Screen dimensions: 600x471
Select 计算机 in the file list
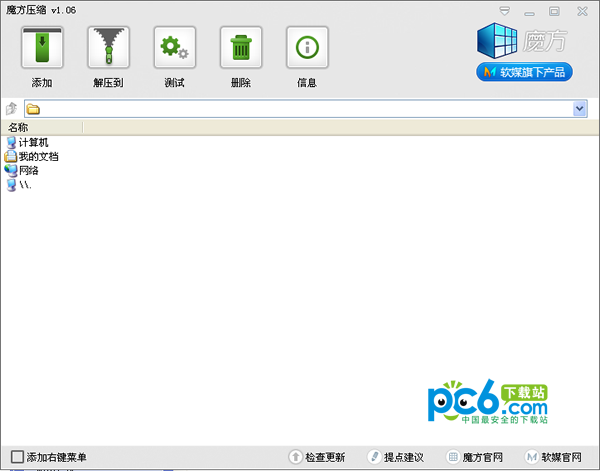point(33,142)
